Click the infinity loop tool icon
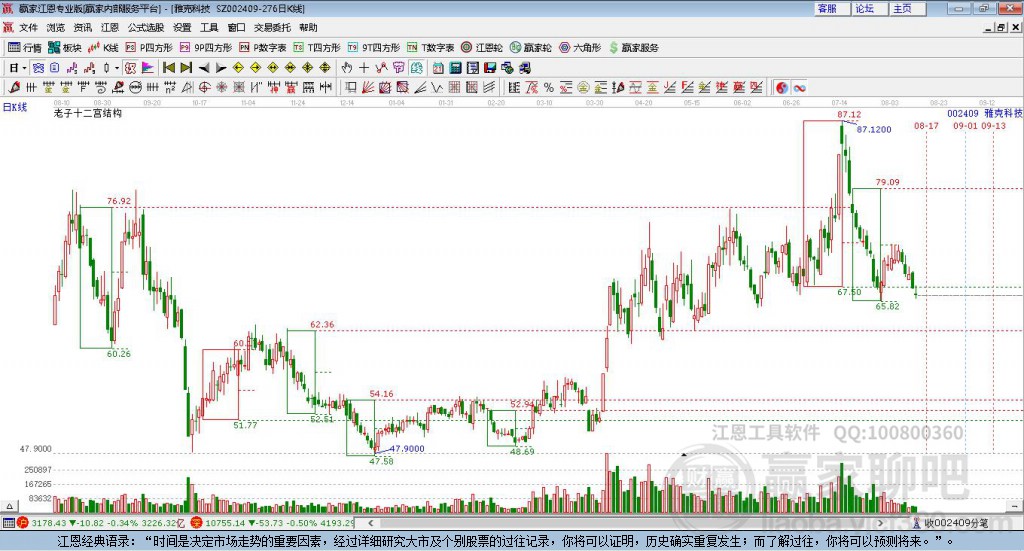 pyautogui.click(x=799, y=87)
